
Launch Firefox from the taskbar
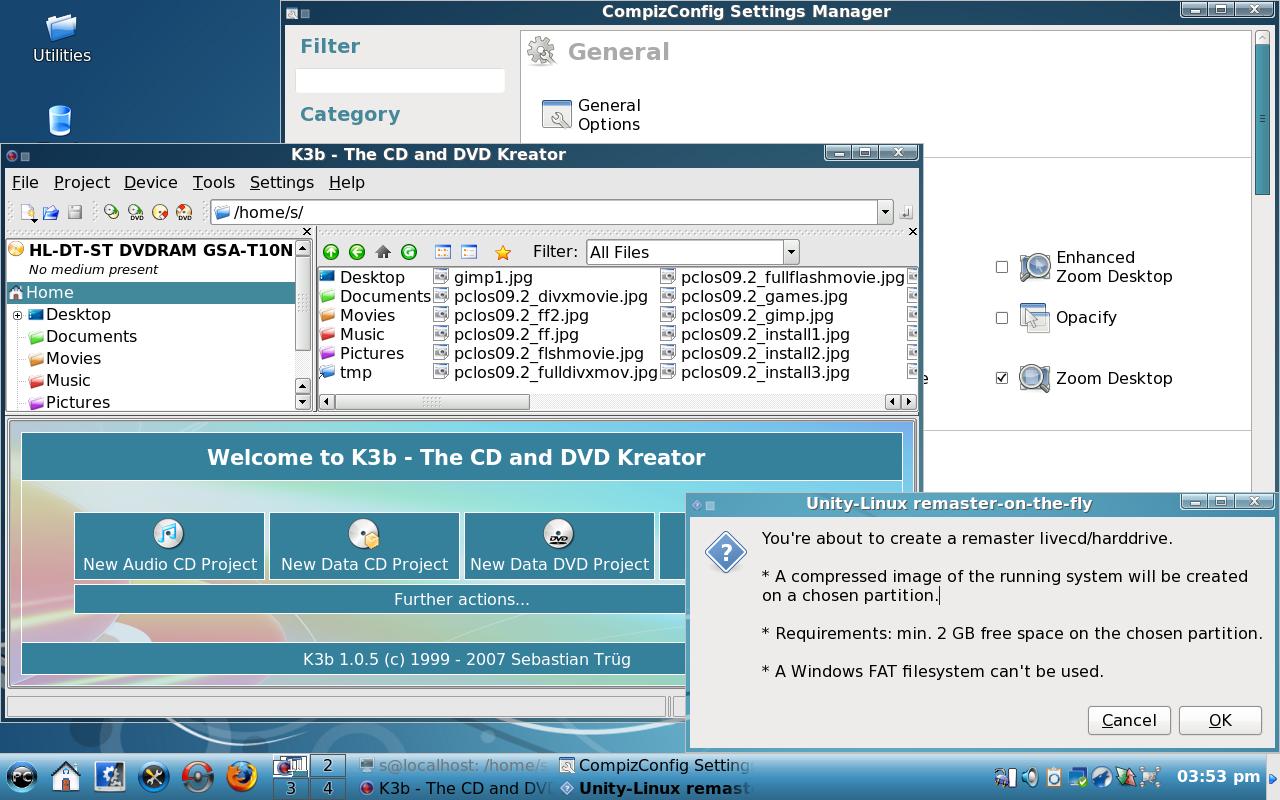(241, 776)
